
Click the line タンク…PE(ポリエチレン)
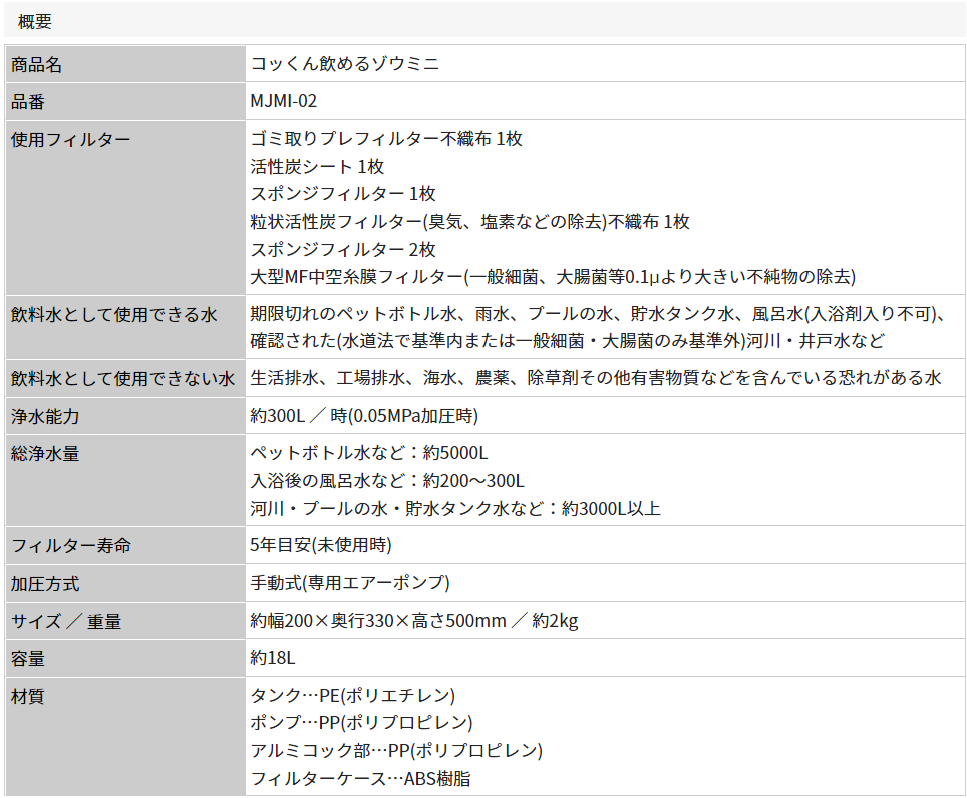coord(353,696)
